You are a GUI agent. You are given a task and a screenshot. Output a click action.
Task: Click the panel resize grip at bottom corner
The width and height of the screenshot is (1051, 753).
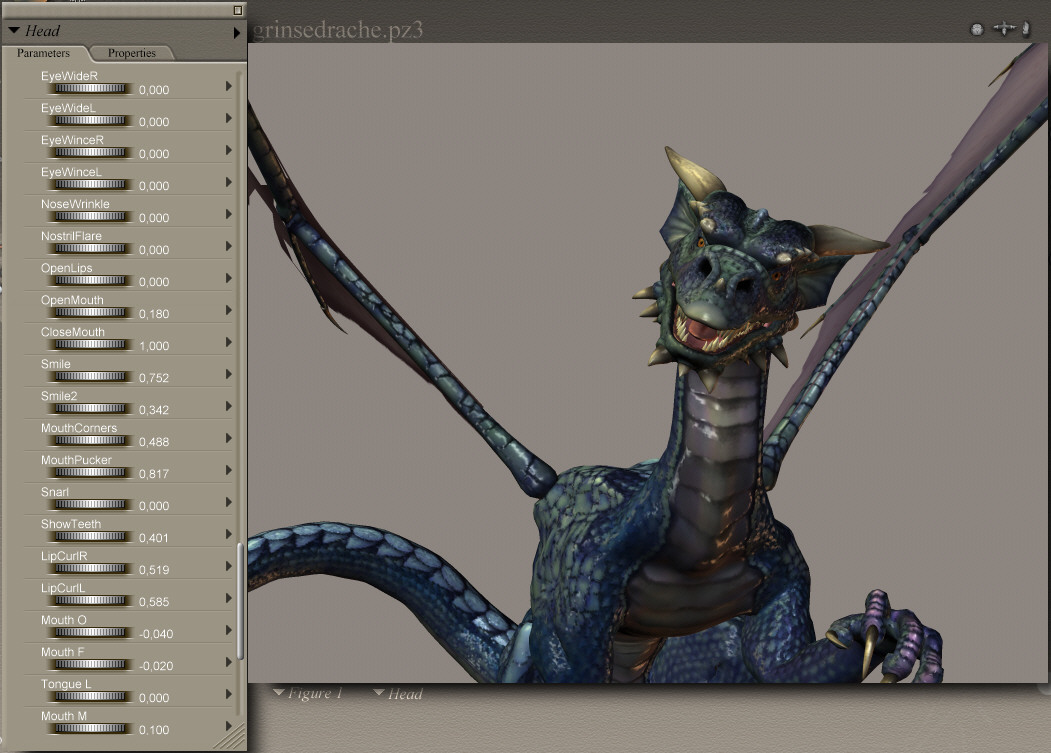(x=234, y=738)
